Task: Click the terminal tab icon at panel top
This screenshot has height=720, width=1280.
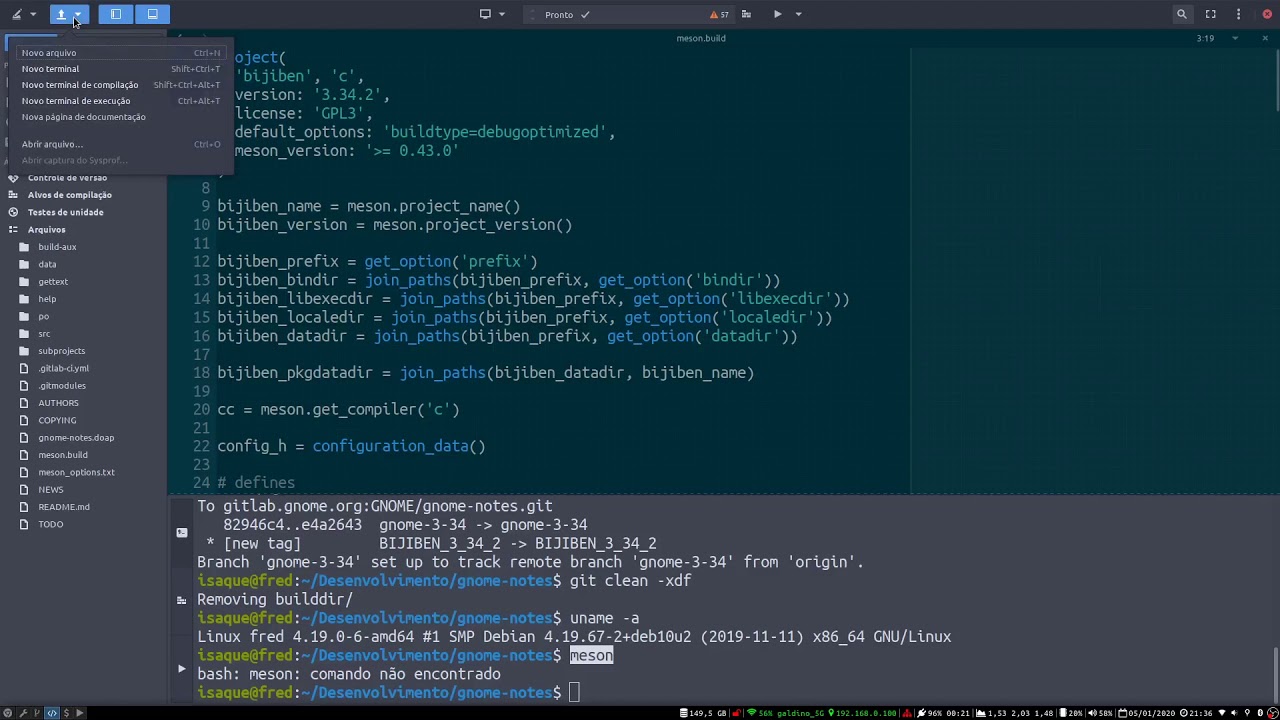Action: click(181, 532)
